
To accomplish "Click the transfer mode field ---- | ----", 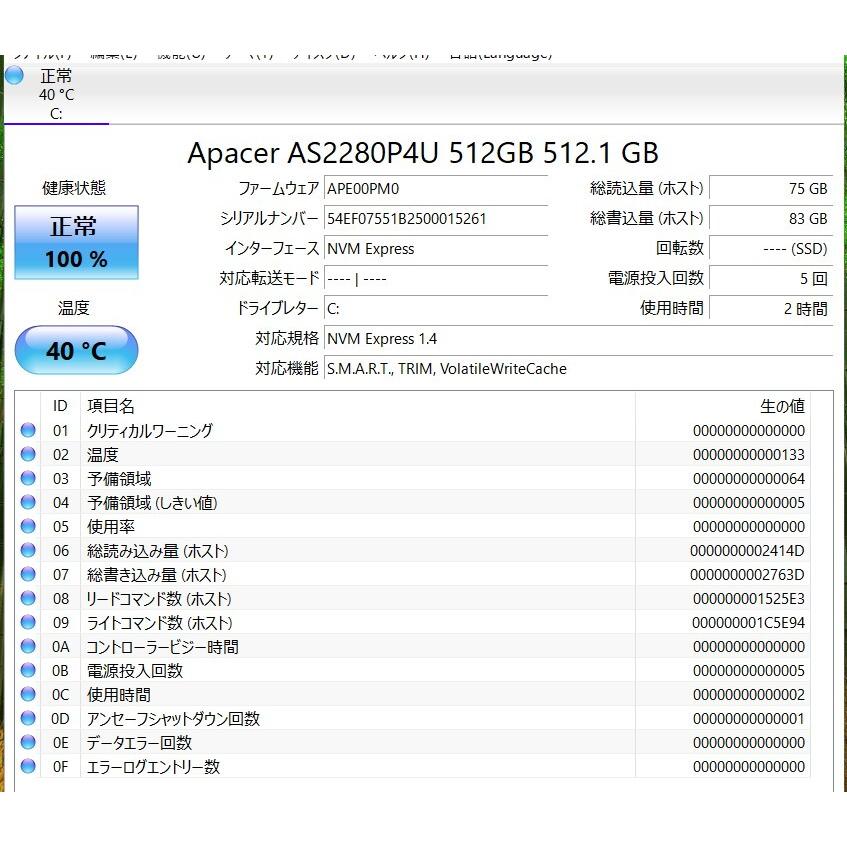I will point(436,279).
